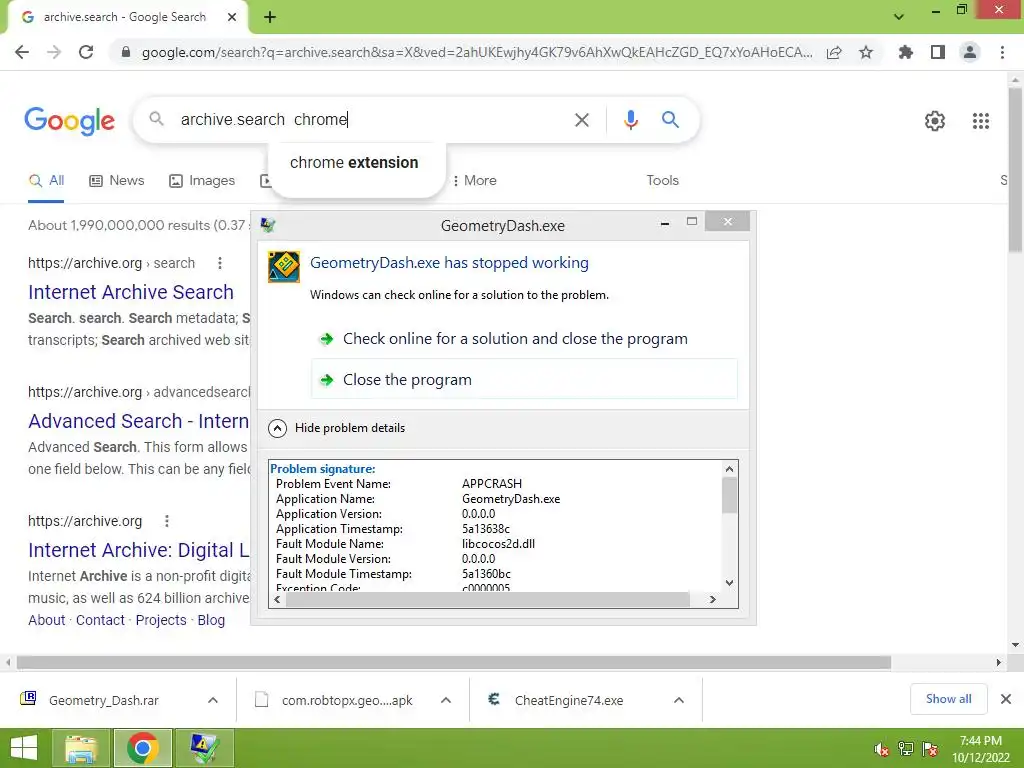Click the Geometry Dash icon in the crash dialog
1024x768 pixels.
click(284, 266)
